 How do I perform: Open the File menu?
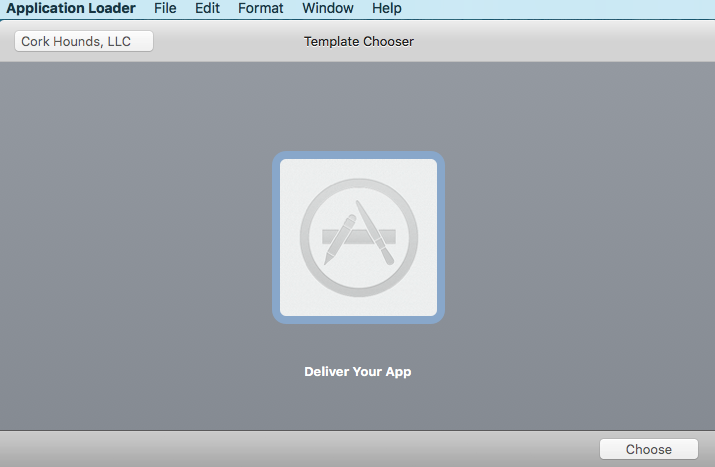(x=165, y=8)
